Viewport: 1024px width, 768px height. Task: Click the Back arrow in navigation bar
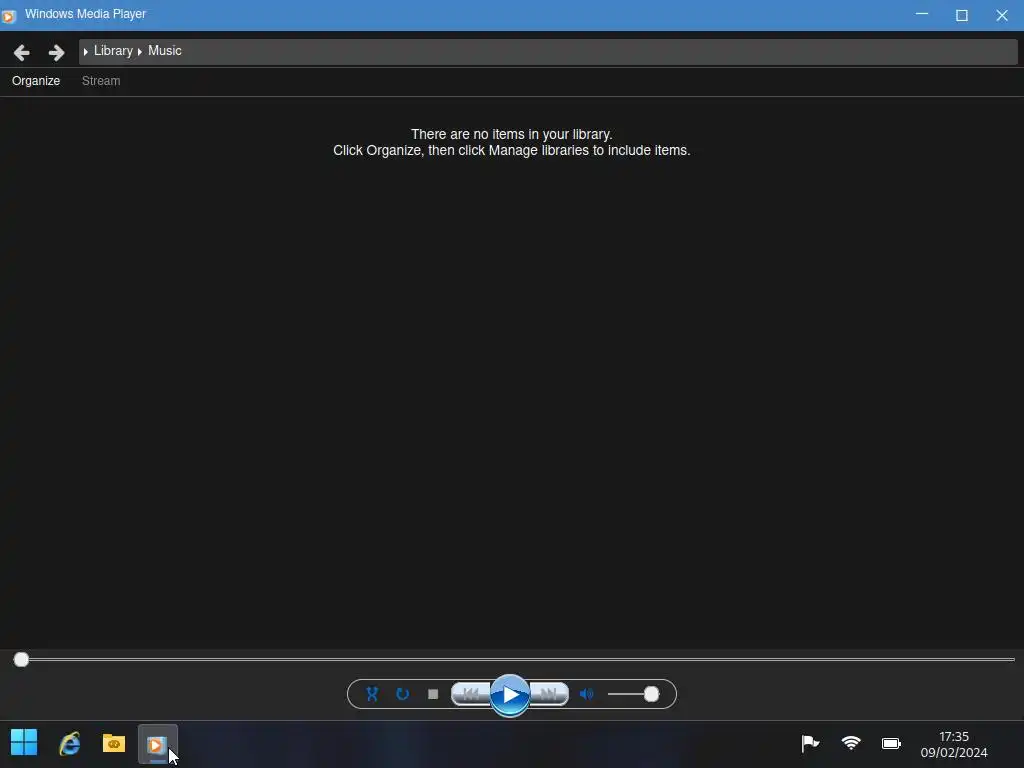[x=22, y=52]
